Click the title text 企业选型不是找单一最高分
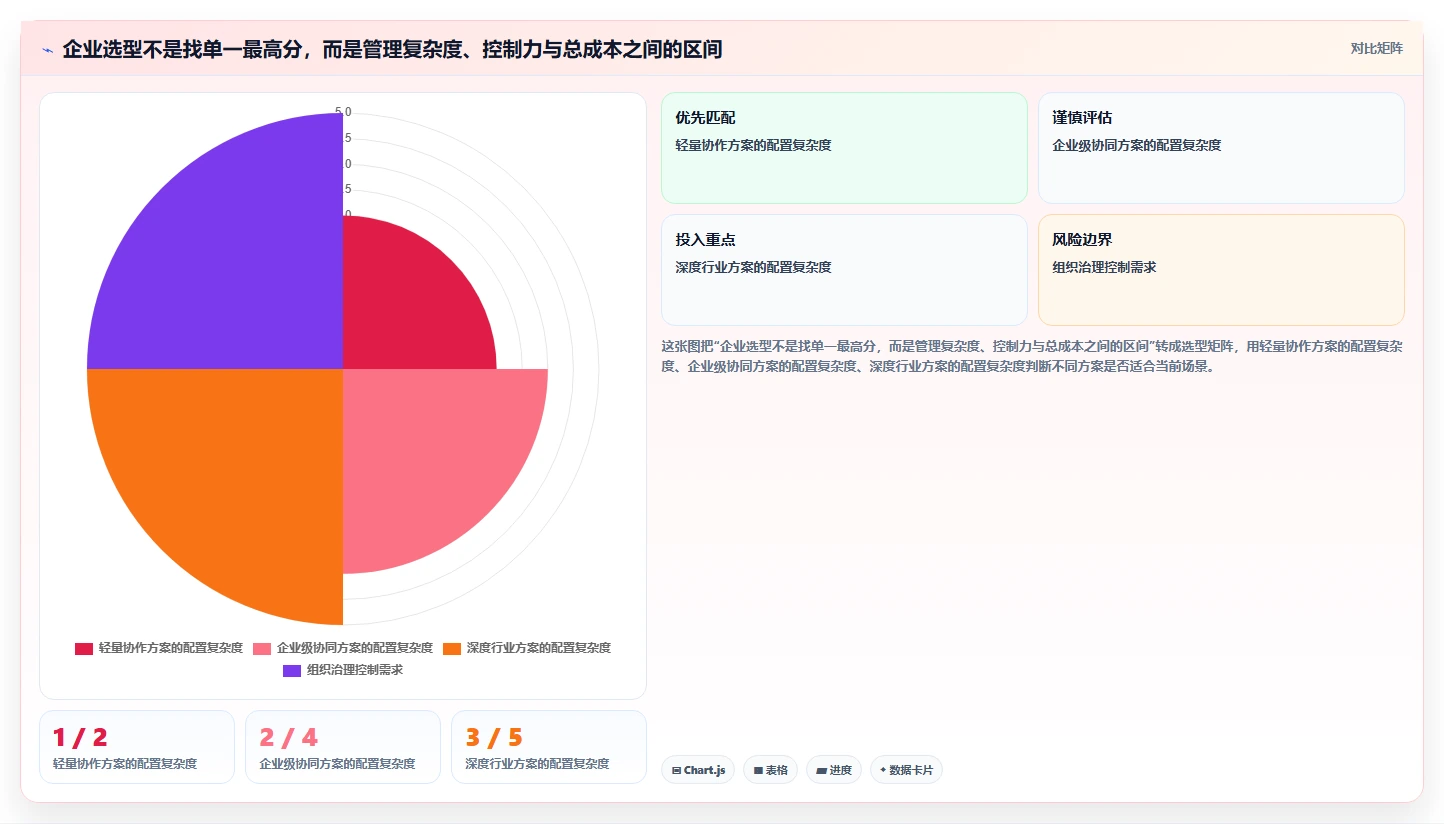 click(x=182, y=50)
